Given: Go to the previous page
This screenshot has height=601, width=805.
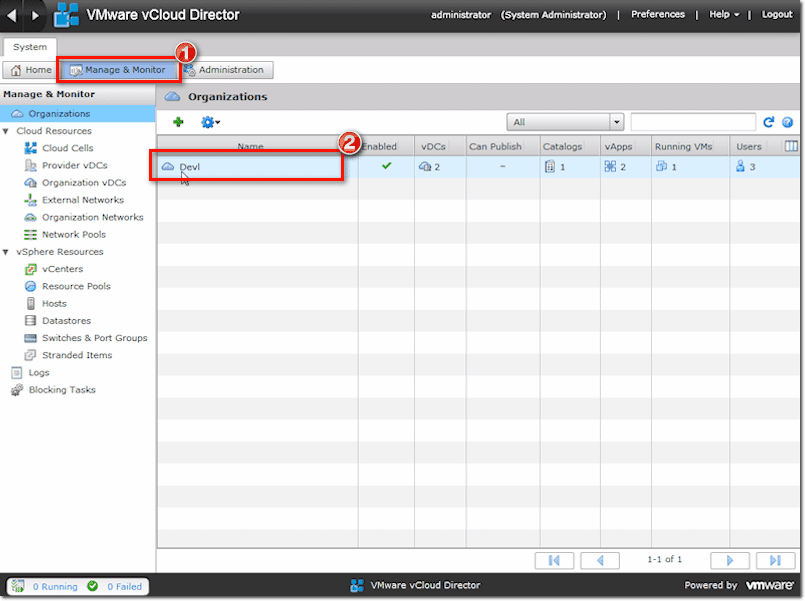Looking at the screenshot, I should [600, 560].
